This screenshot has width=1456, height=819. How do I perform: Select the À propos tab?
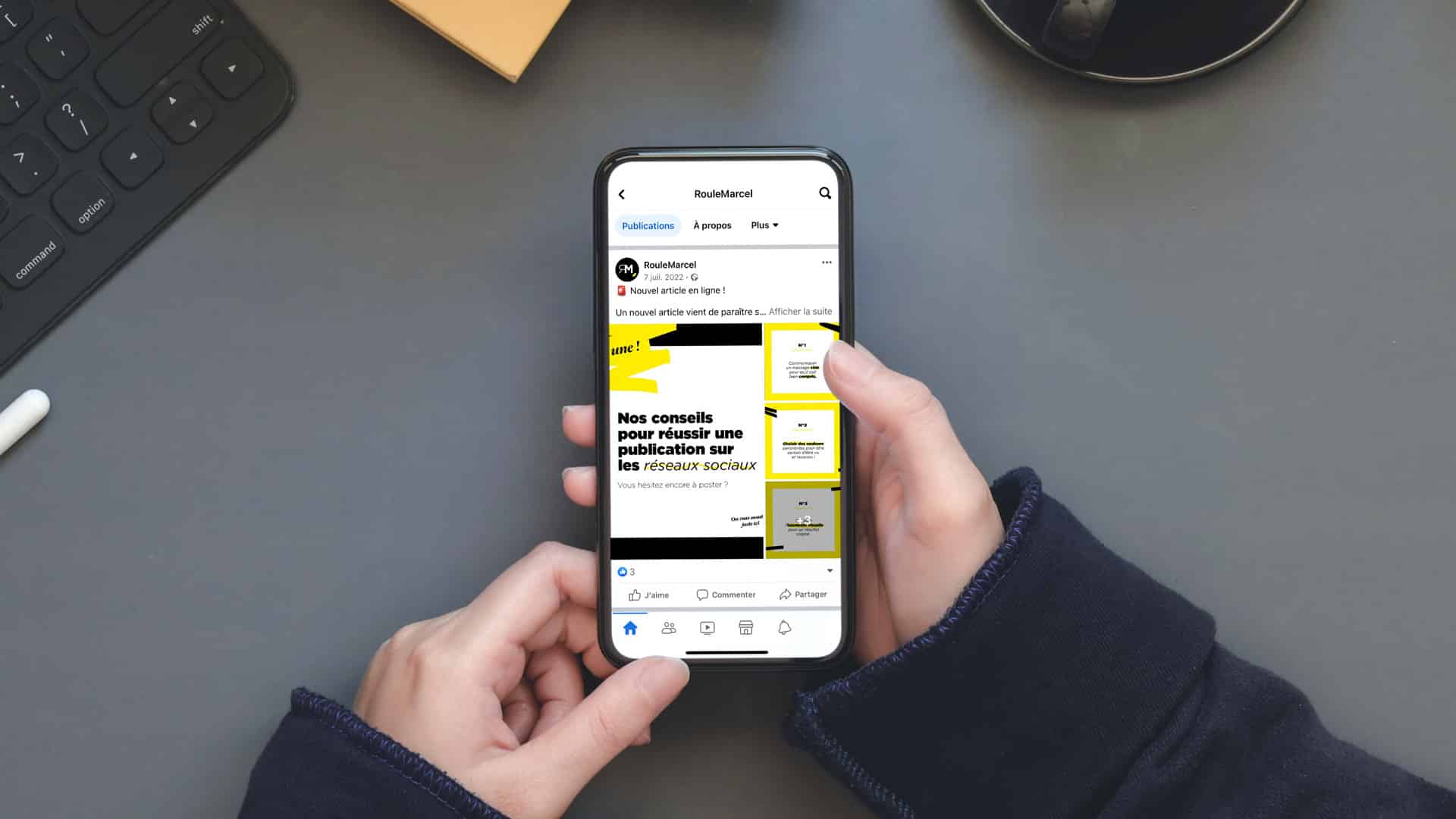click(x=712, y=225)
